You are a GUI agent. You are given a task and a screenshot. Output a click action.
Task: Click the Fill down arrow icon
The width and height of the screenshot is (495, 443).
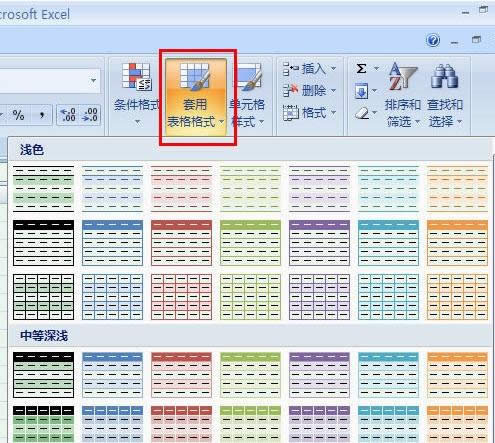click(361, 91)
